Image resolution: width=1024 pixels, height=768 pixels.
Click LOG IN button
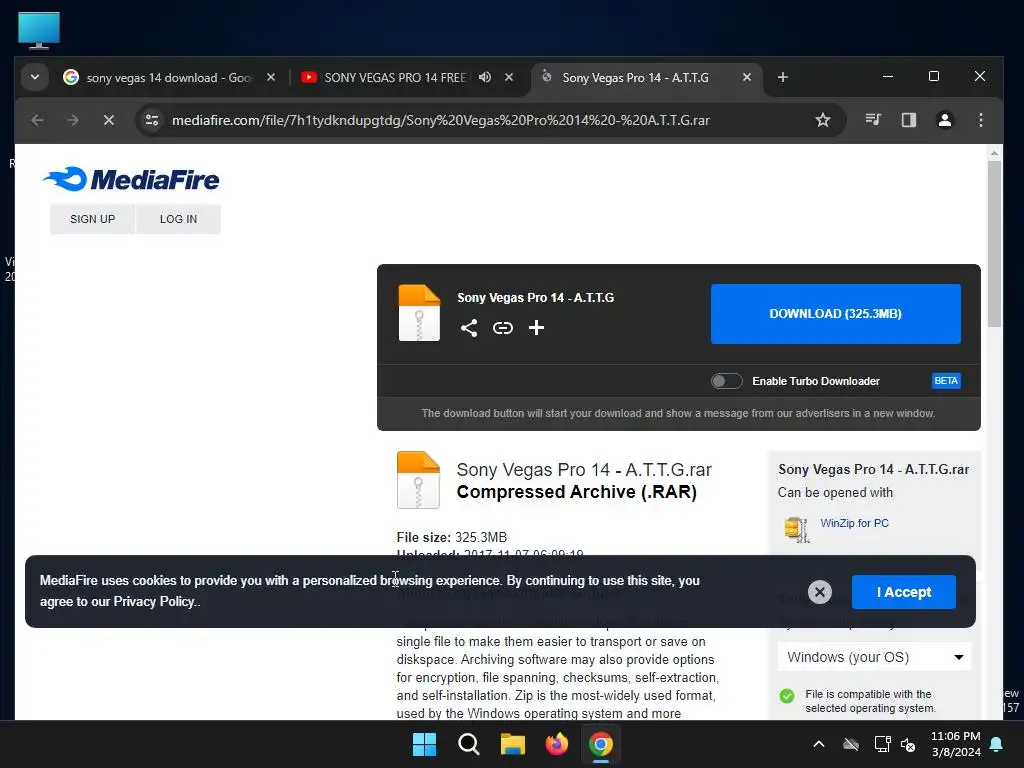(x=178, y=219)
